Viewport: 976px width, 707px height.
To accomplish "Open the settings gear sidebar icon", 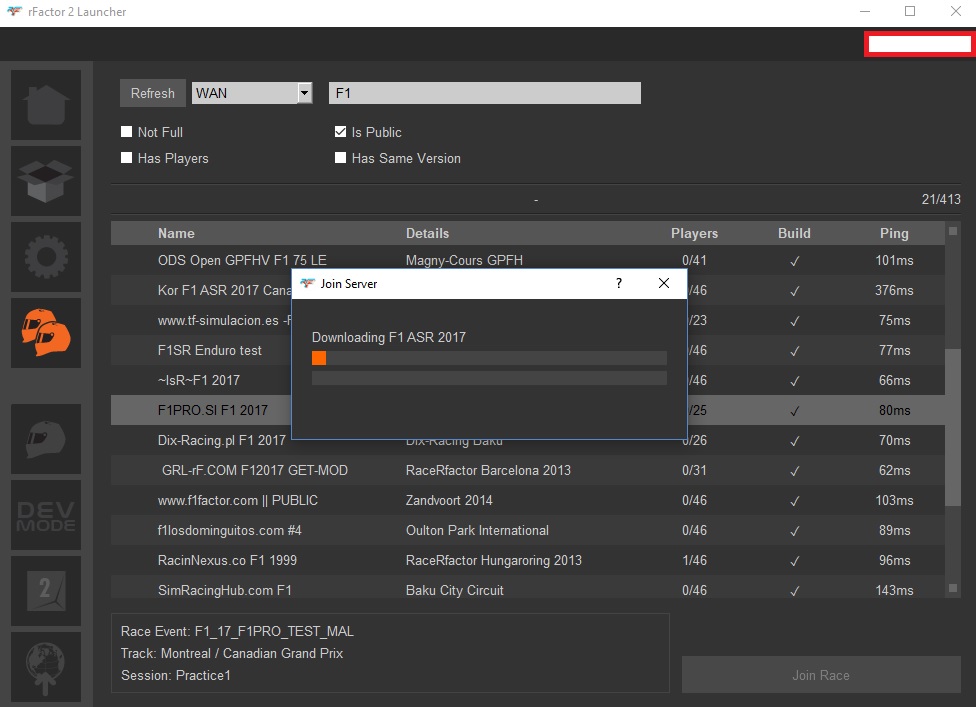I will point(45,257).
